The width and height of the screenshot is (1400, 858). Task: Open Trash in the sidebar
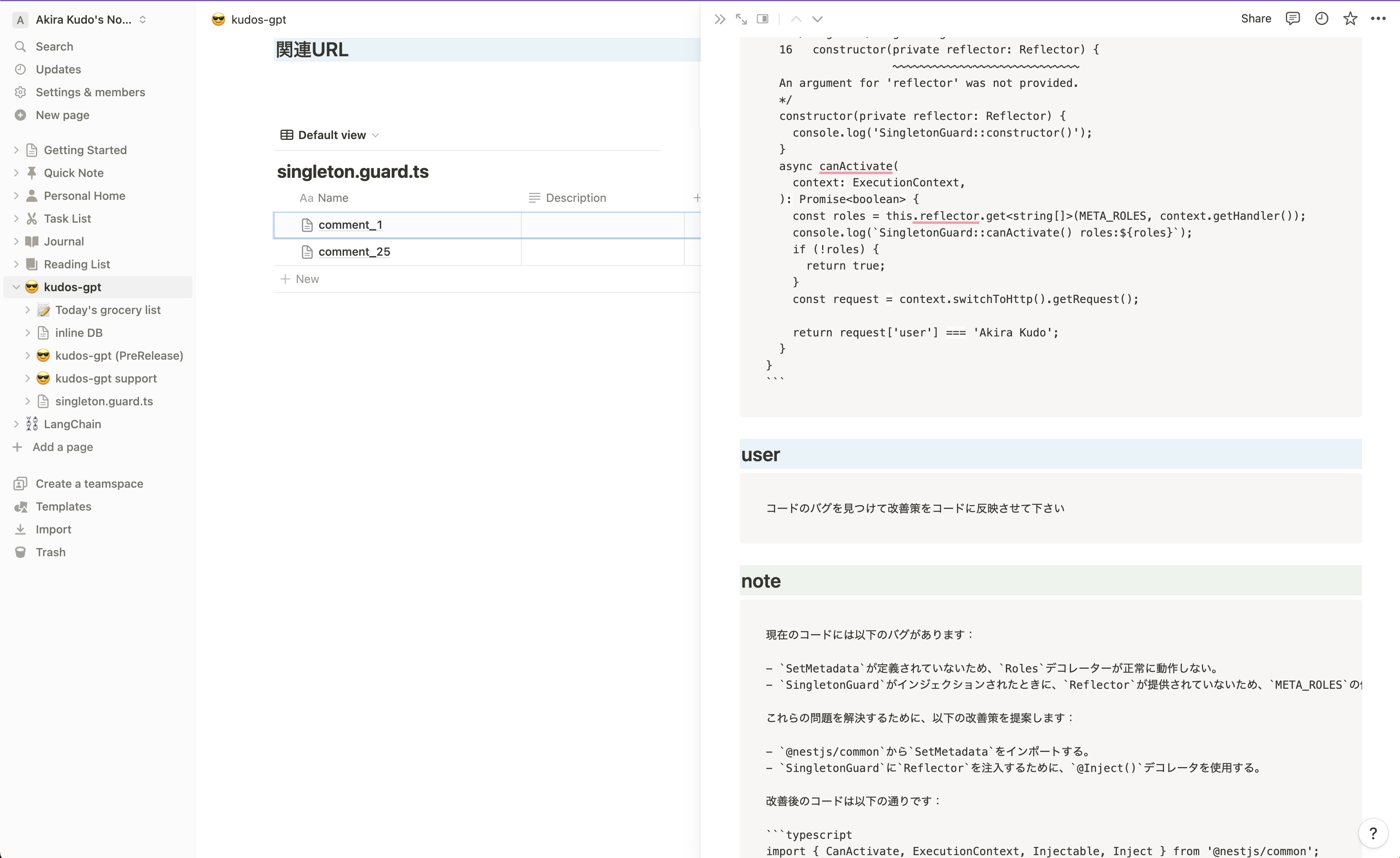pyautogui.click(x=51, y=552)
